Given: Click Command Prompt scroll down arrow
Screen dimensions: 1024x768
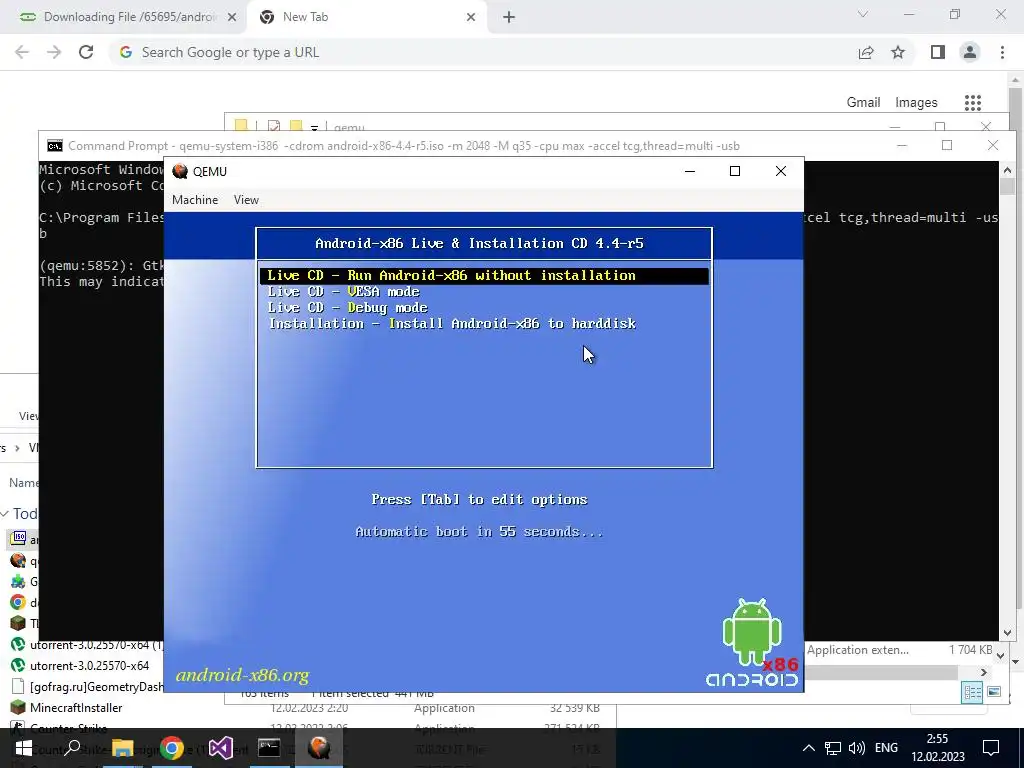Looking at the screenshot, I should pyautogui.click(x=1007, y=632).
